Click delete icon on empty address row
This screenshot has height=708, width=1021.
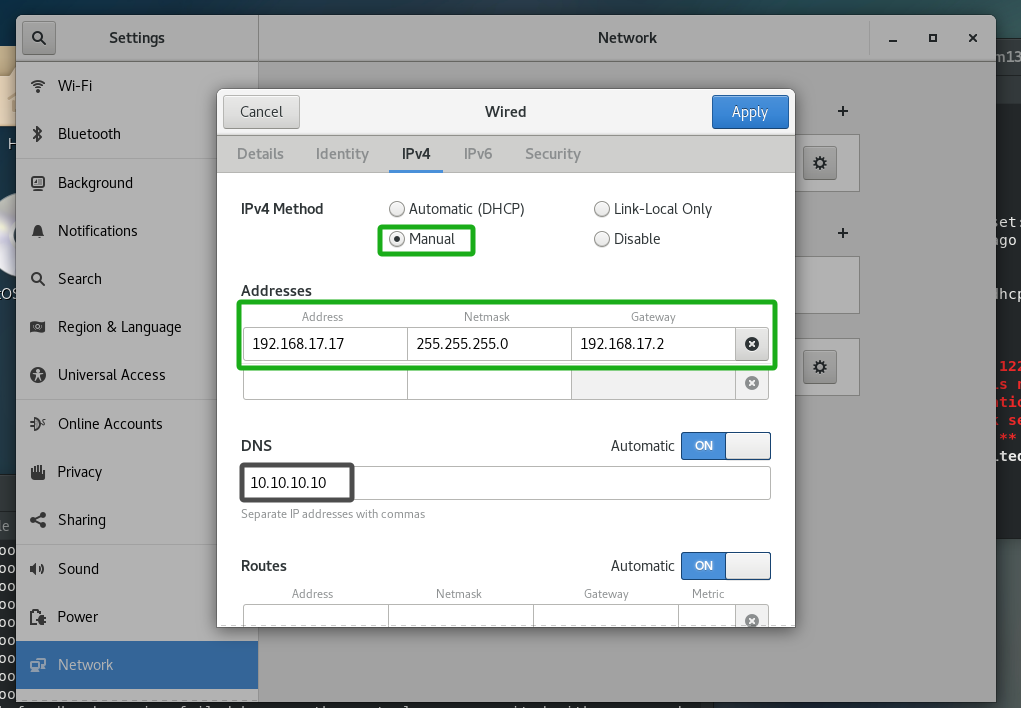752,383
